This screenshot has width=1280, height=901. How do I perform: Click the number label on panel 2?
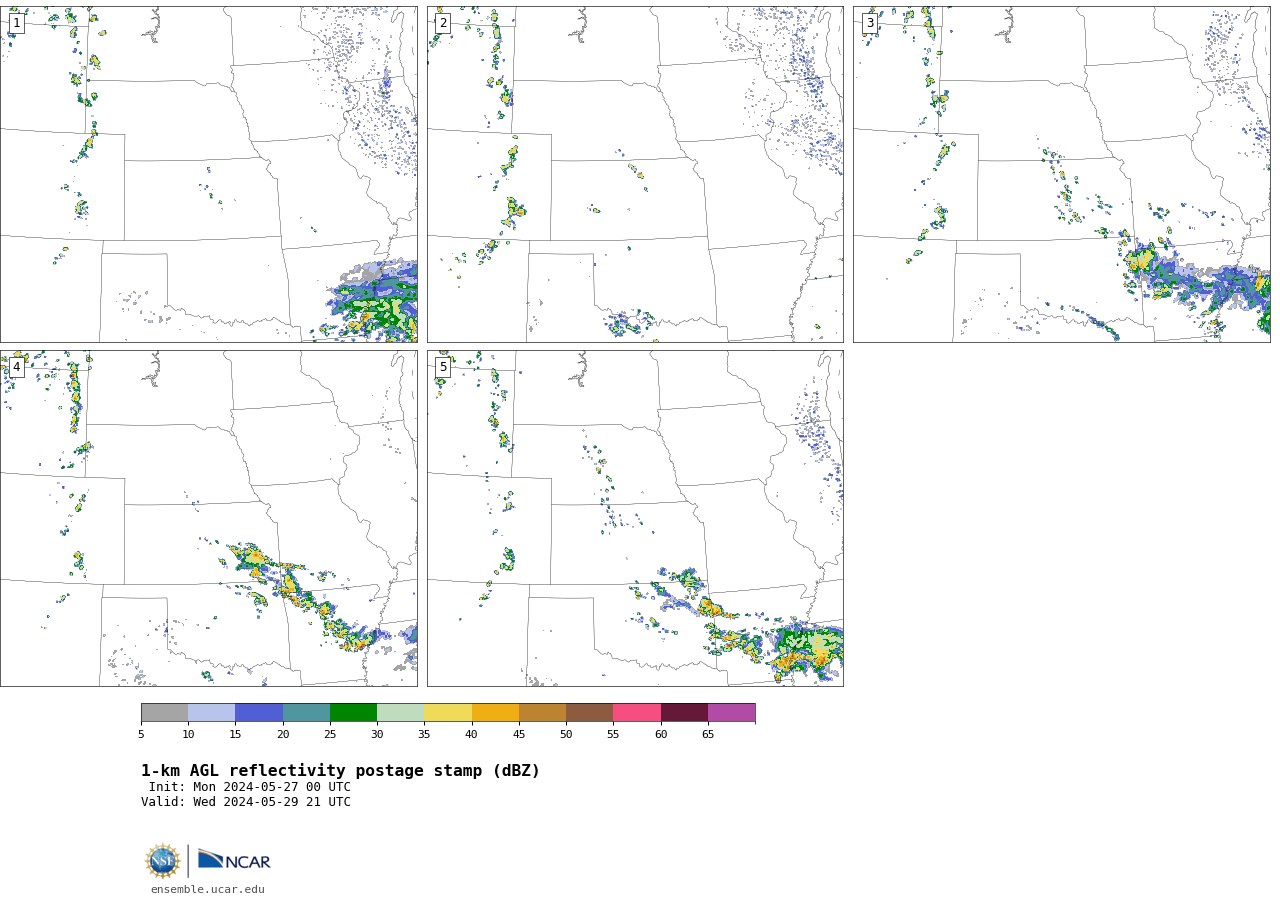pos(443,23)
